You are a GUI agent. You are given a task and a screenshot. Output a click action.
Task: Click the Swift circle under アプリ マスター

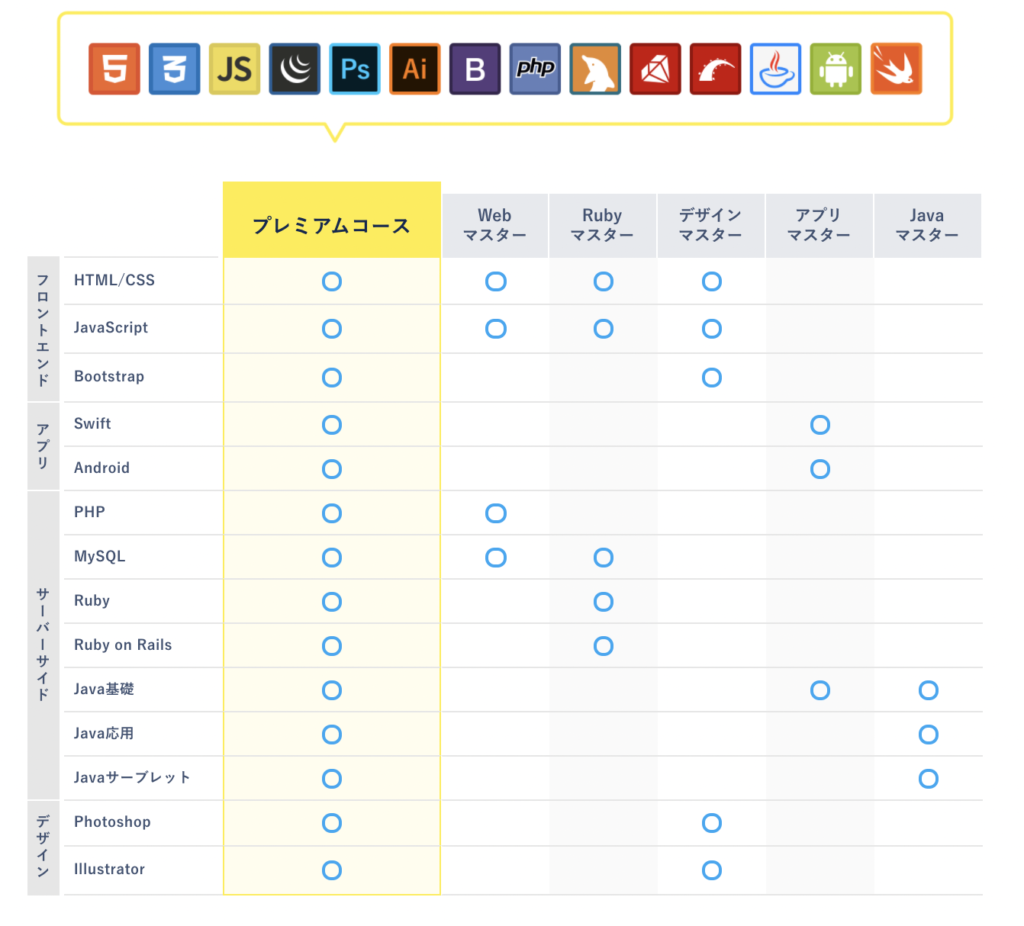click(x=820, y=425)
